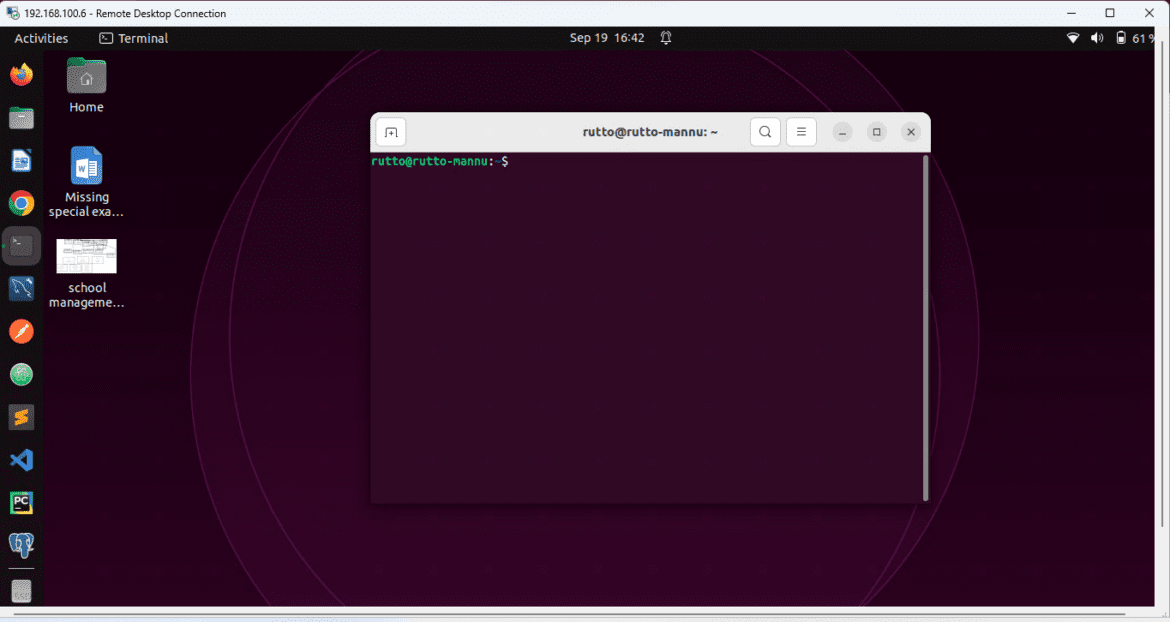The height and width of the screenshot is (622, 1170).
Task: Open Google Chrome from the dock
Action: point(21,203)
